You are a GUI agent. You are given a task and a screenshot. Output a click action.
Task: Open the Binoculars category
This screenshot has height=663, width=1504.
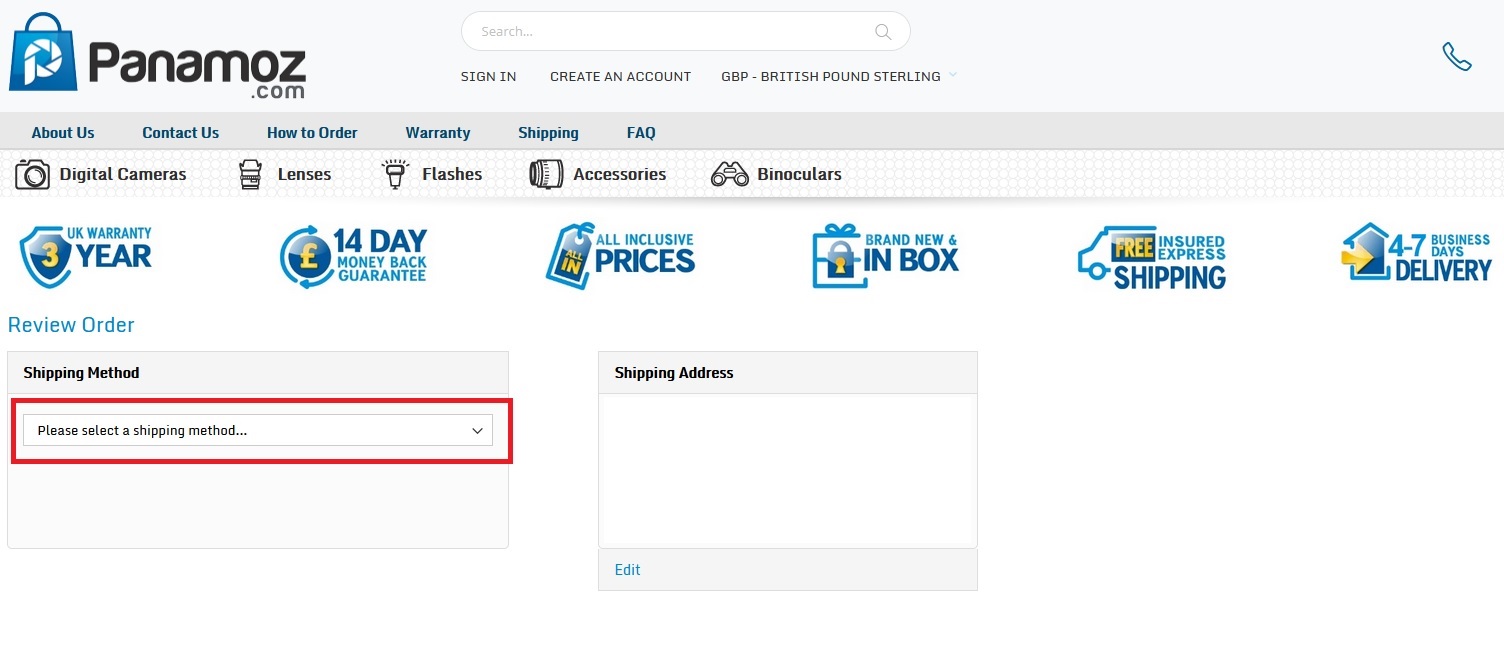click(x=799, y=174)
